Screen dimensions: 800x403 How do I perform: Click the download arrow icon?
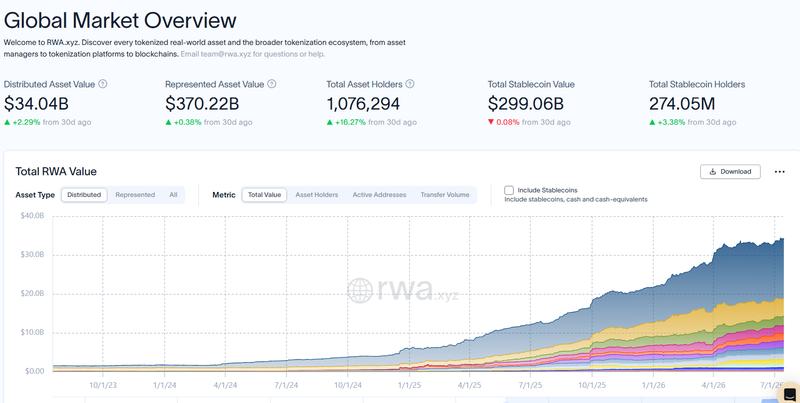(713, 172)
